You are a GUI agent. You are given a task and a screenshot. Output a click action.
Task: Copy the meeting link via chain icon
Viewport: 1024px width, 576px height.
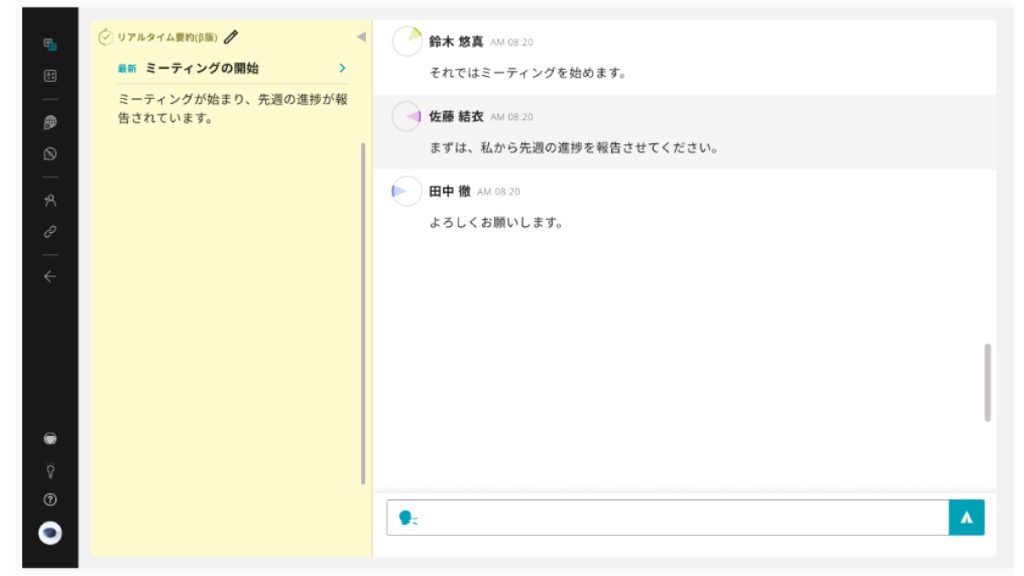point(50,231)
